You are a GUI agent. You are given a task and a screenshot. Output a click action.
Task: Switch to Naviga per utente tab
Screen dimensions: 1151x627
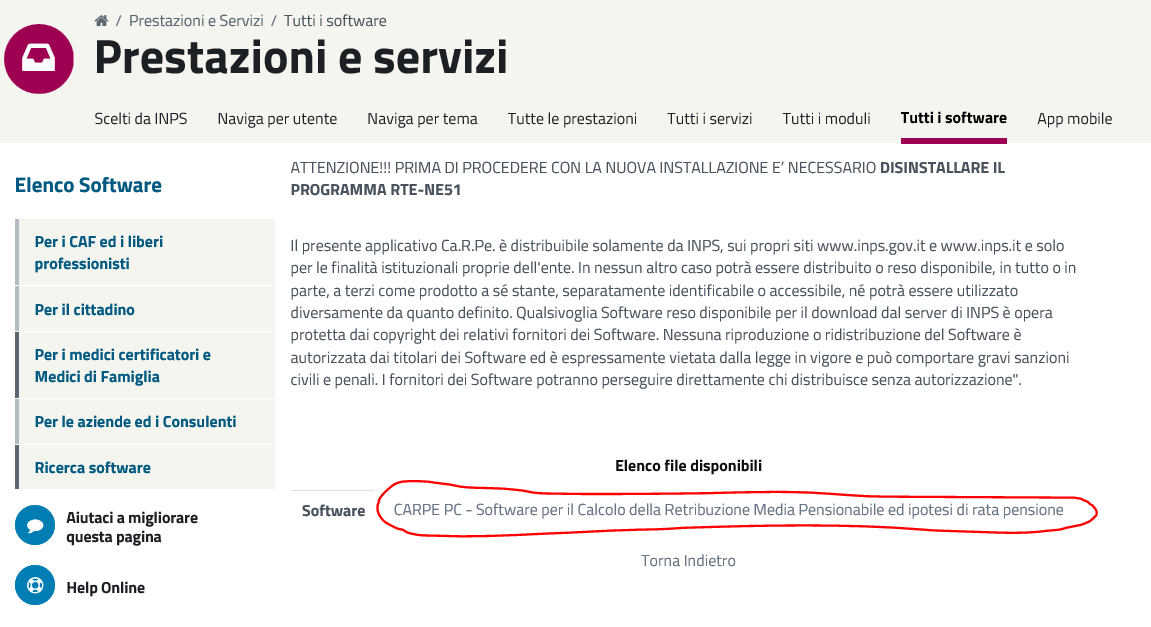pos(277,118)
